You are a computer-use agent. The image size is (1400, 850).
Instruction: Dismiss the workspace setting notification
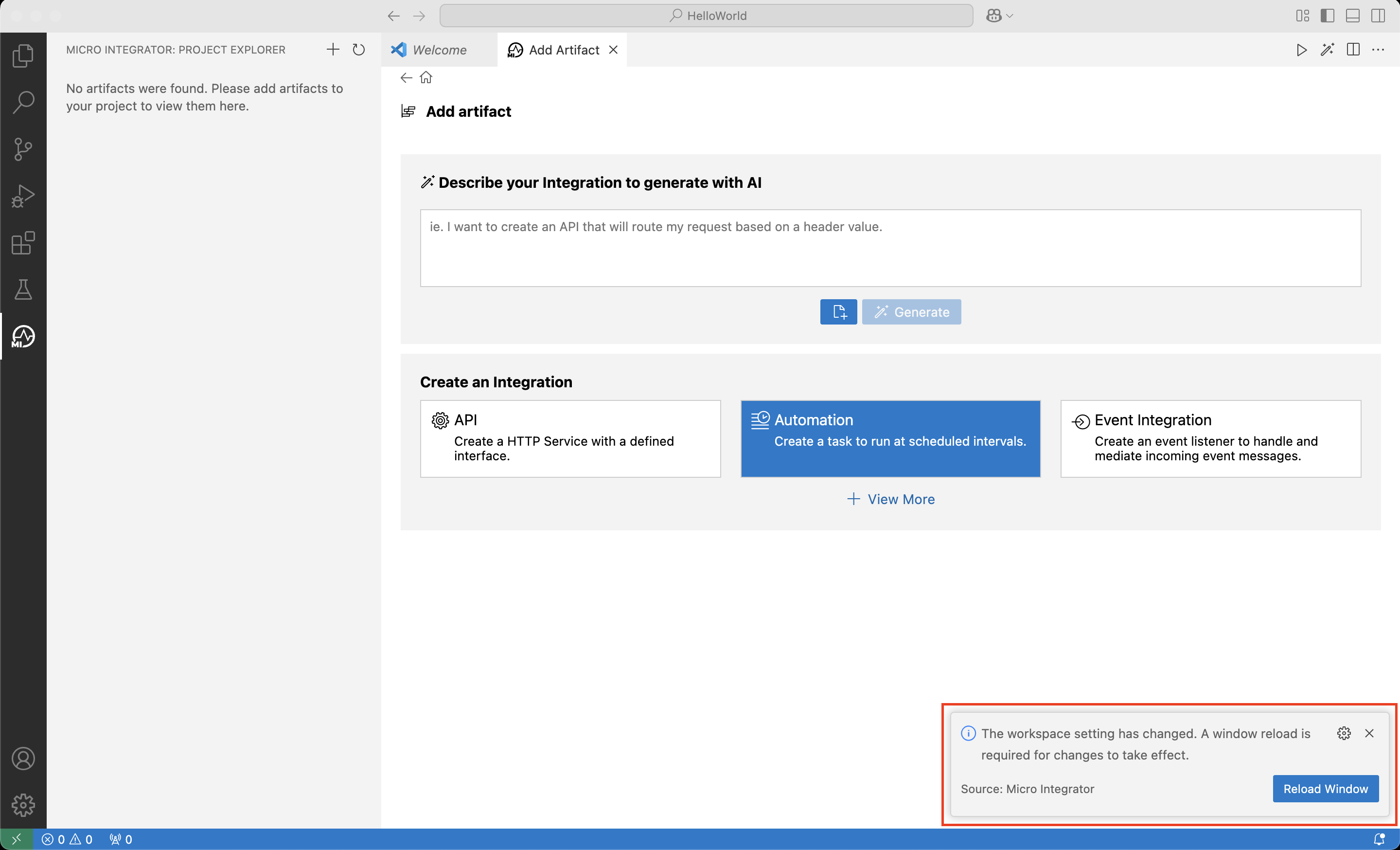(x=1369, y=733)
